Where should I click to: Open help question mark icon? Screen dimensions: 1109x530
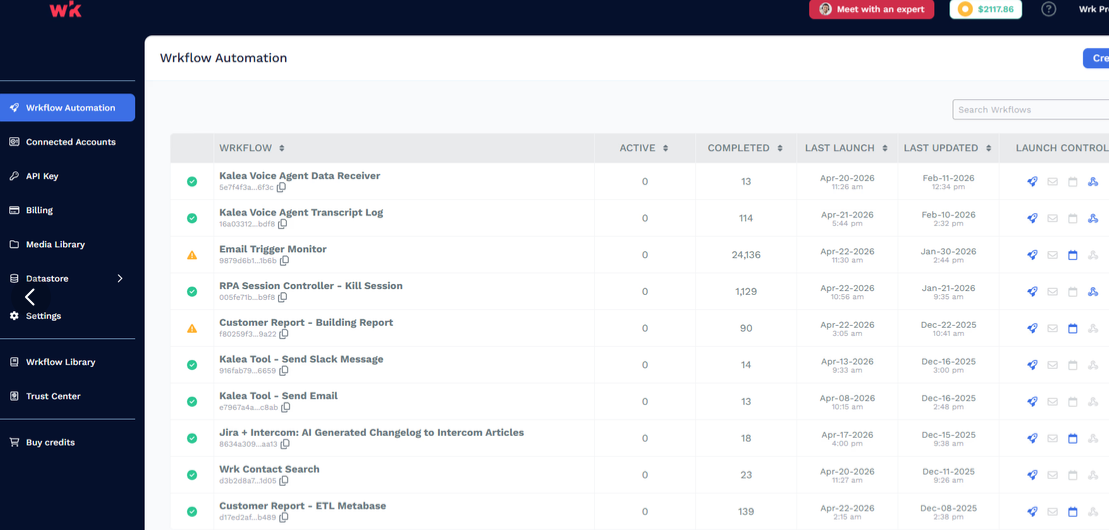1049,9
